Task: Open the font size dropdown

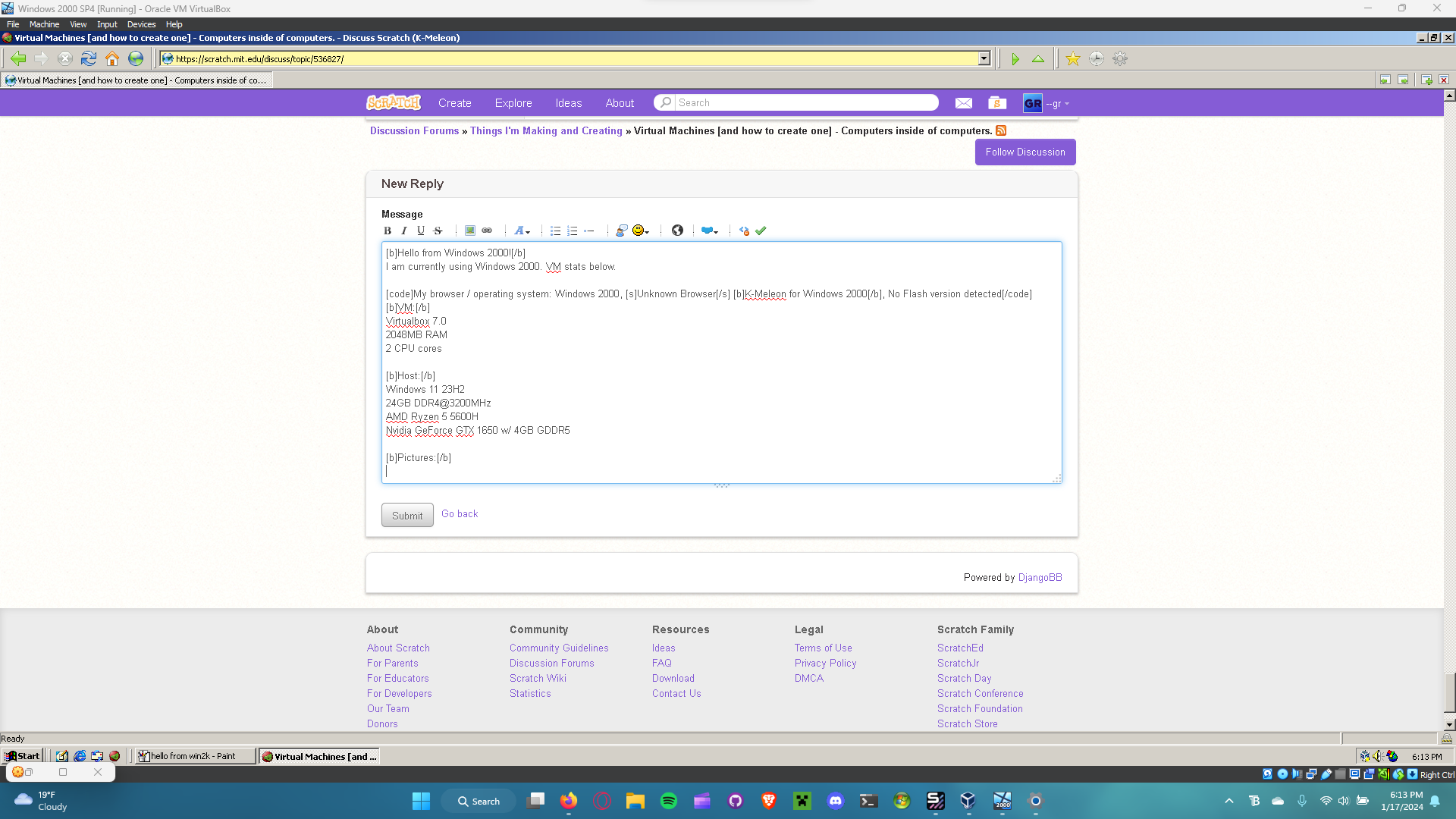Action: pos(522,231)
